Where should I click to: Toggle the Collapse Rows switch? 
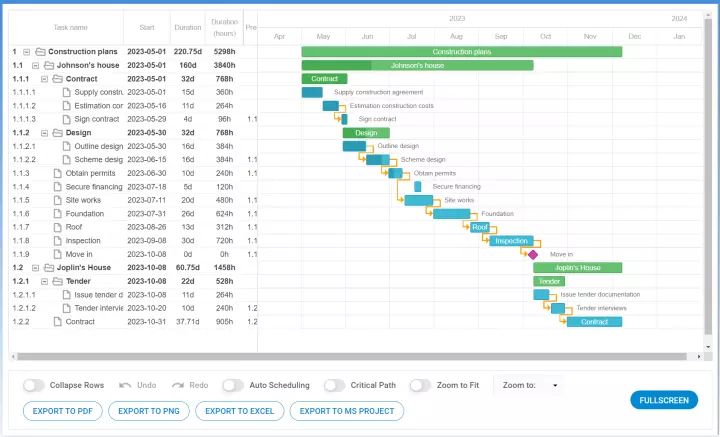click(34, 385)
